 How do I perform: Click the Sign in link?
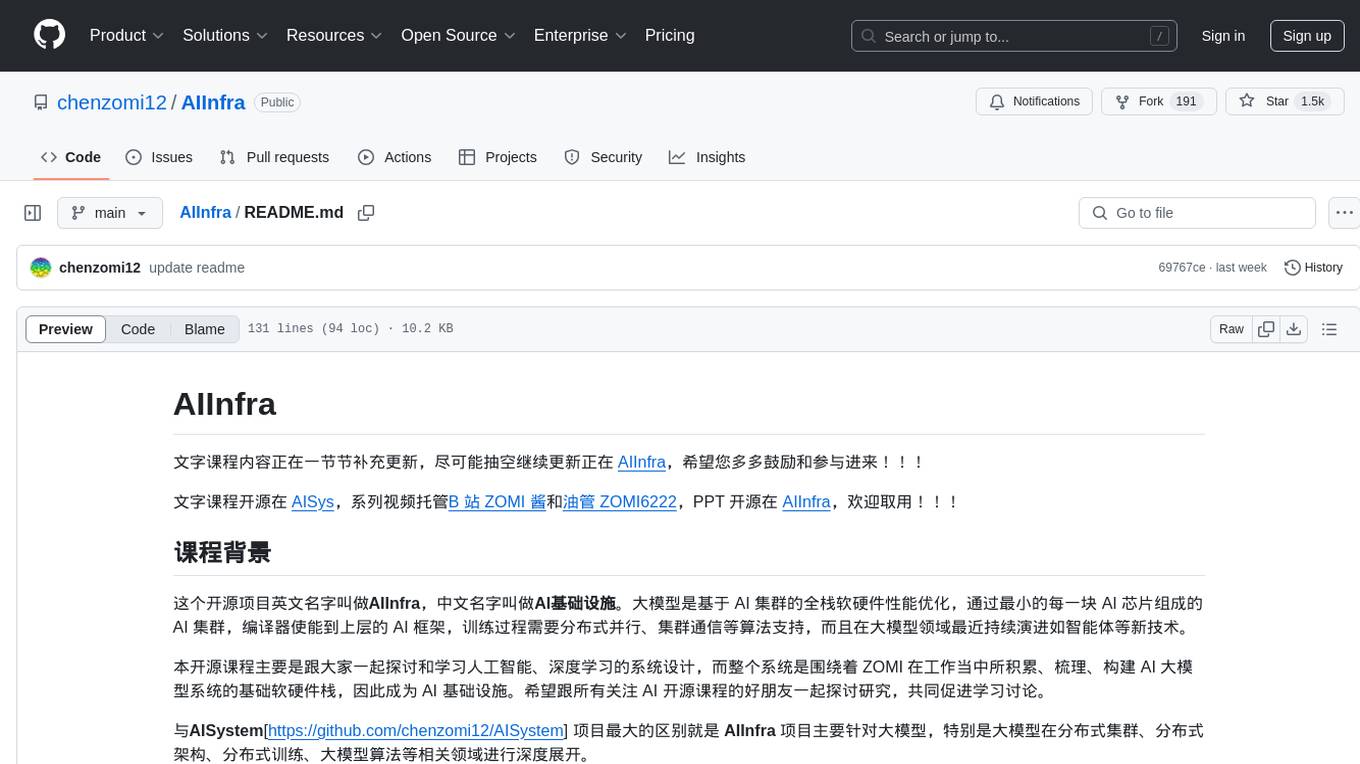1223,36
